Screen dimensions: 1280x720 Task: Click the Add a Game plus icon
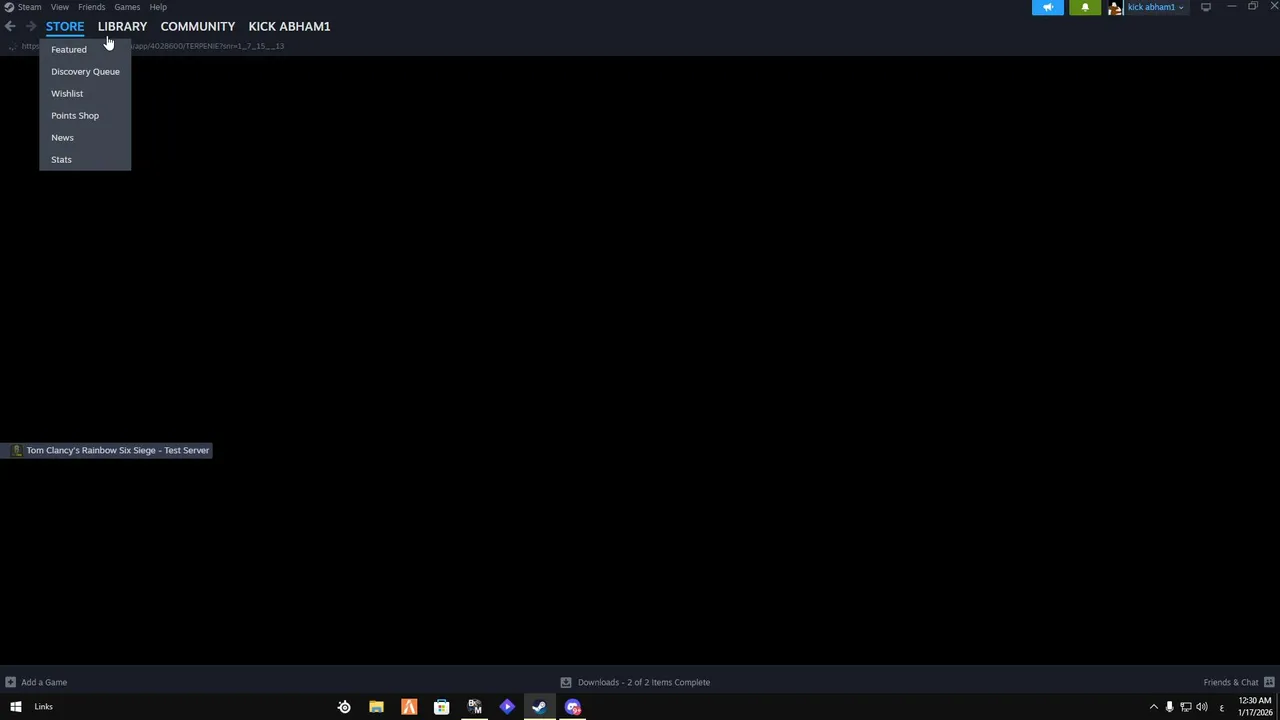point(10,682)
